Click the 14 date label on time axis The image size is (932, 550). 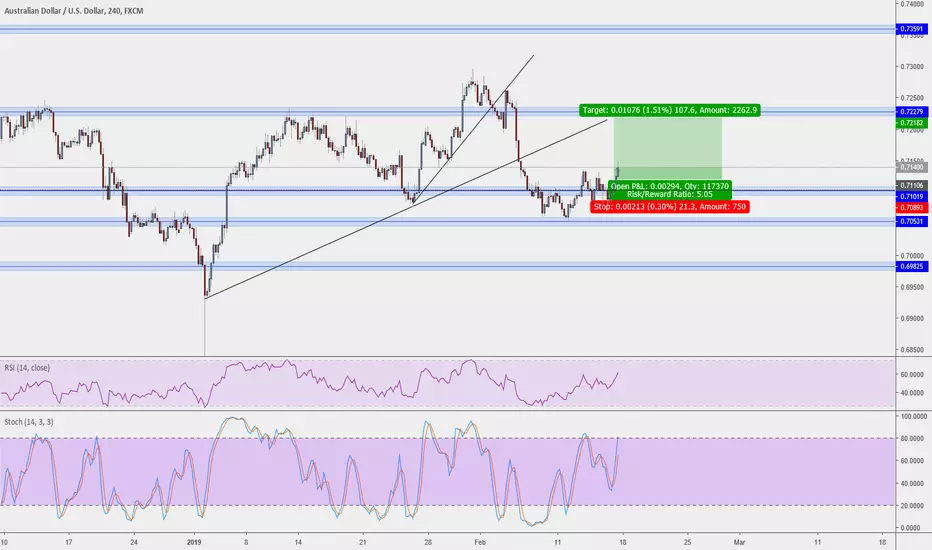[298, 542]
